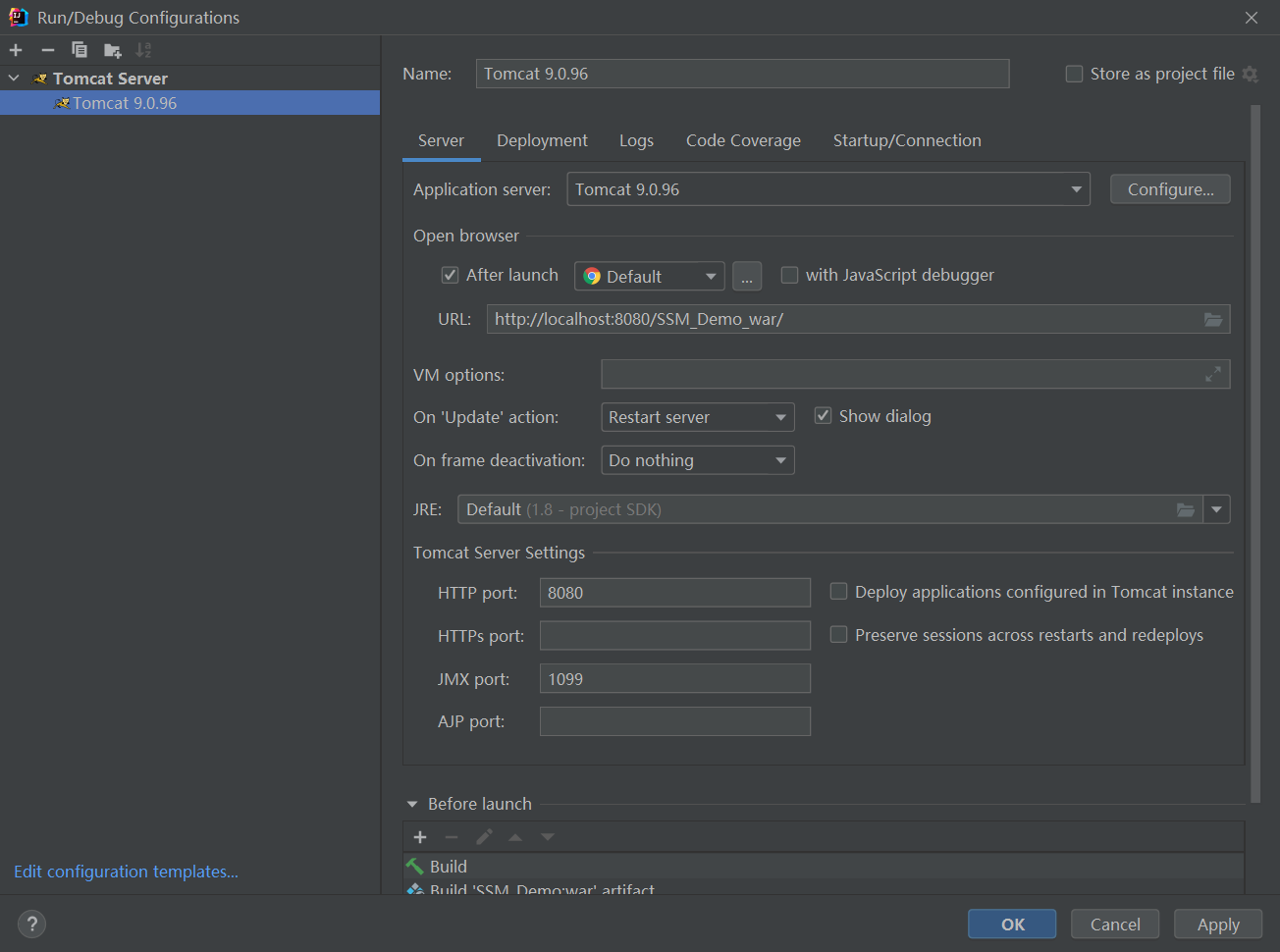
Task: Click right panel vertical scrollbar
Action: click(x=1255, y=451)
